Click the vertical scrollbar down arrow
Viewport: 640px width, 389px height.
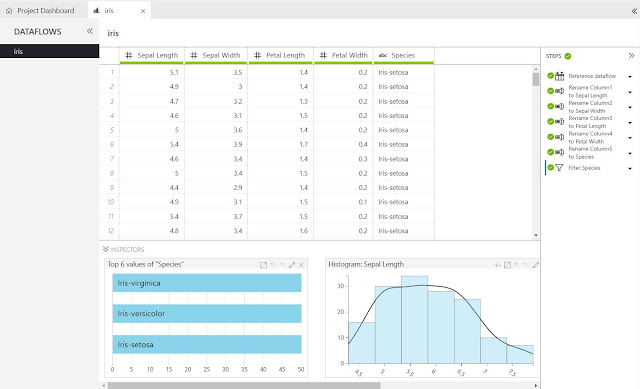(536, 235)
